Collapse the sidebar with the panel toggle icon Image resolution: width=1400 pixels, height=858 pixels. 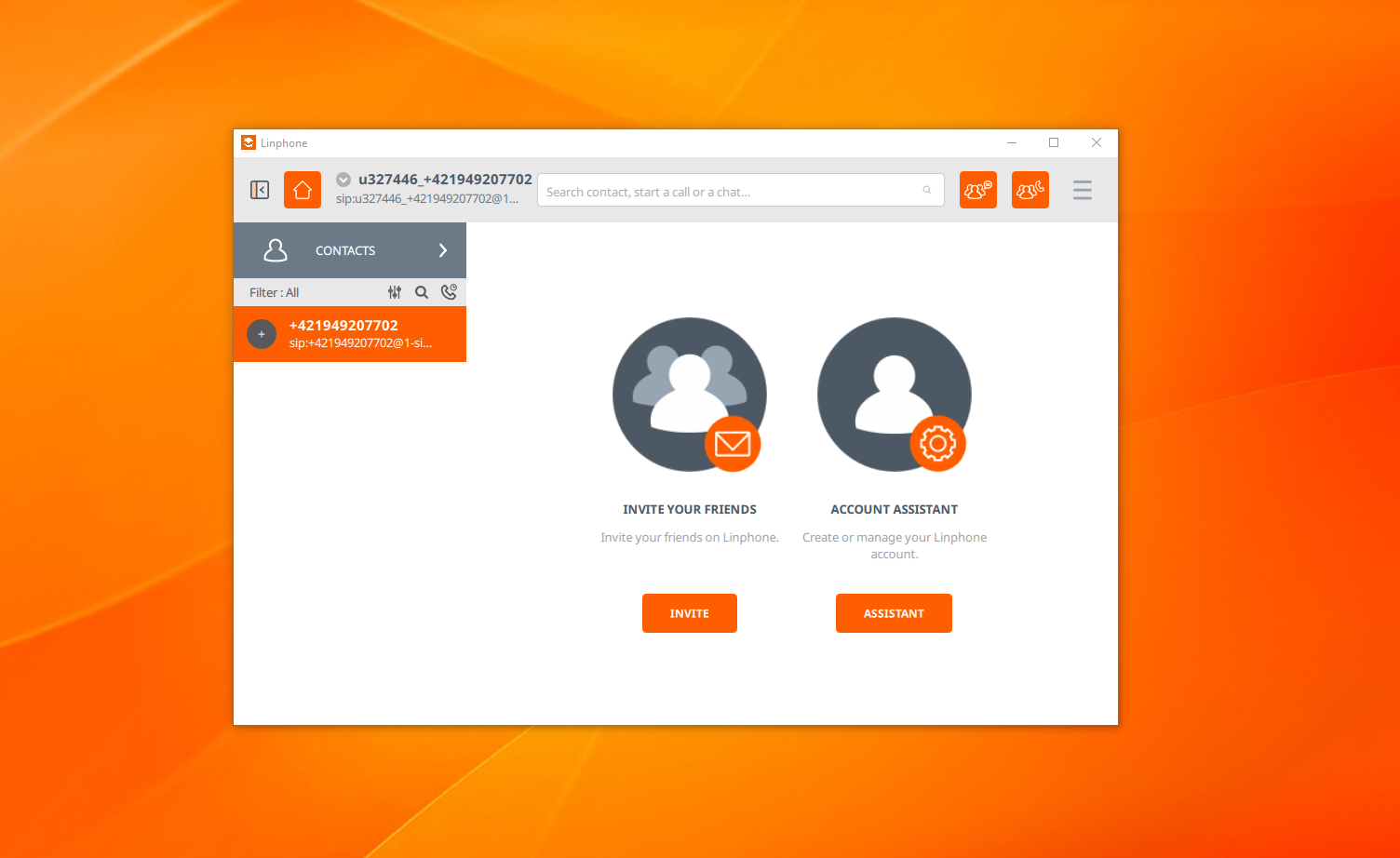260,190
